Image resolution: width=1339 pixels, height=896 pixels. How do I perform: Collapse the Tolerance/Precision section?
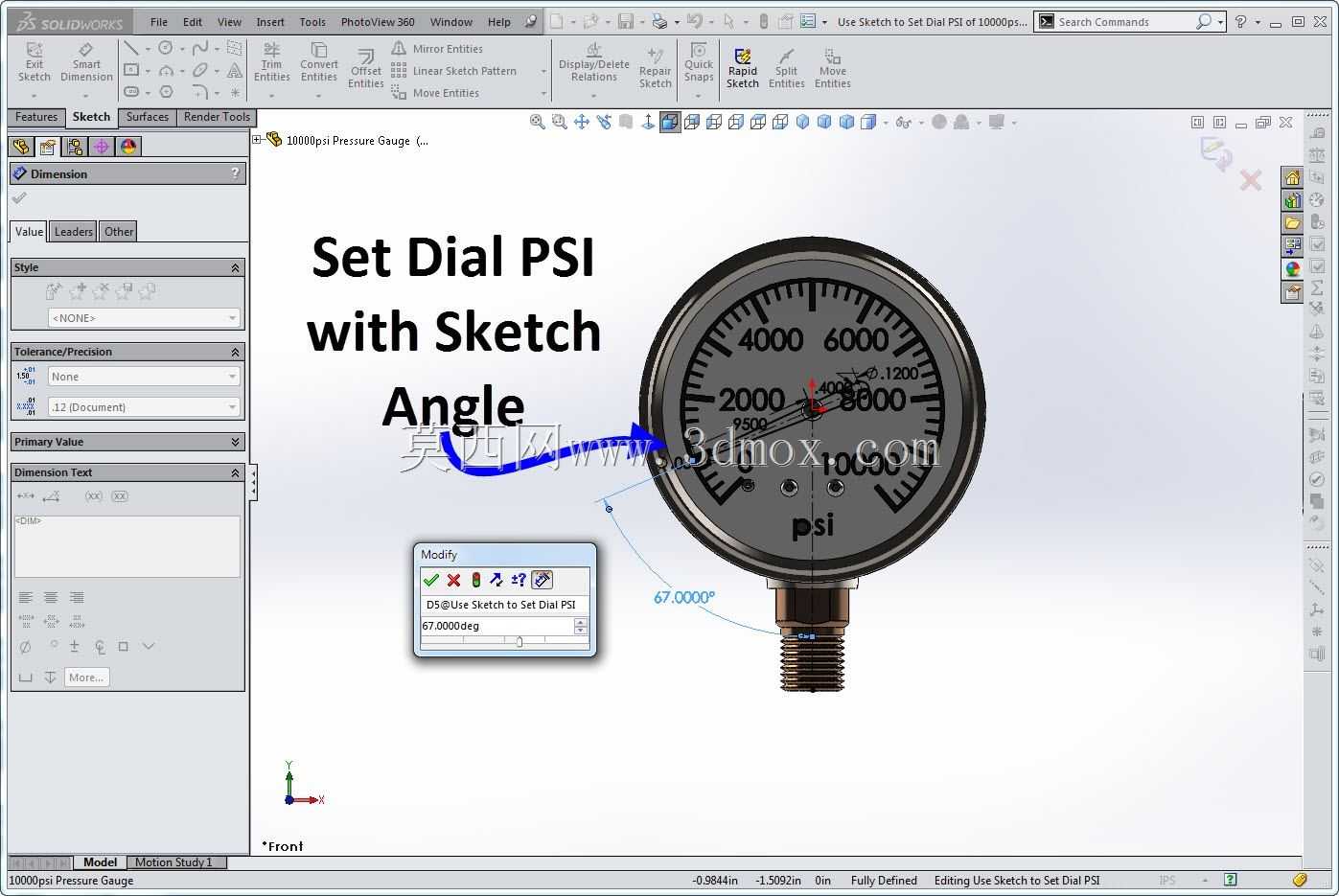235,353
